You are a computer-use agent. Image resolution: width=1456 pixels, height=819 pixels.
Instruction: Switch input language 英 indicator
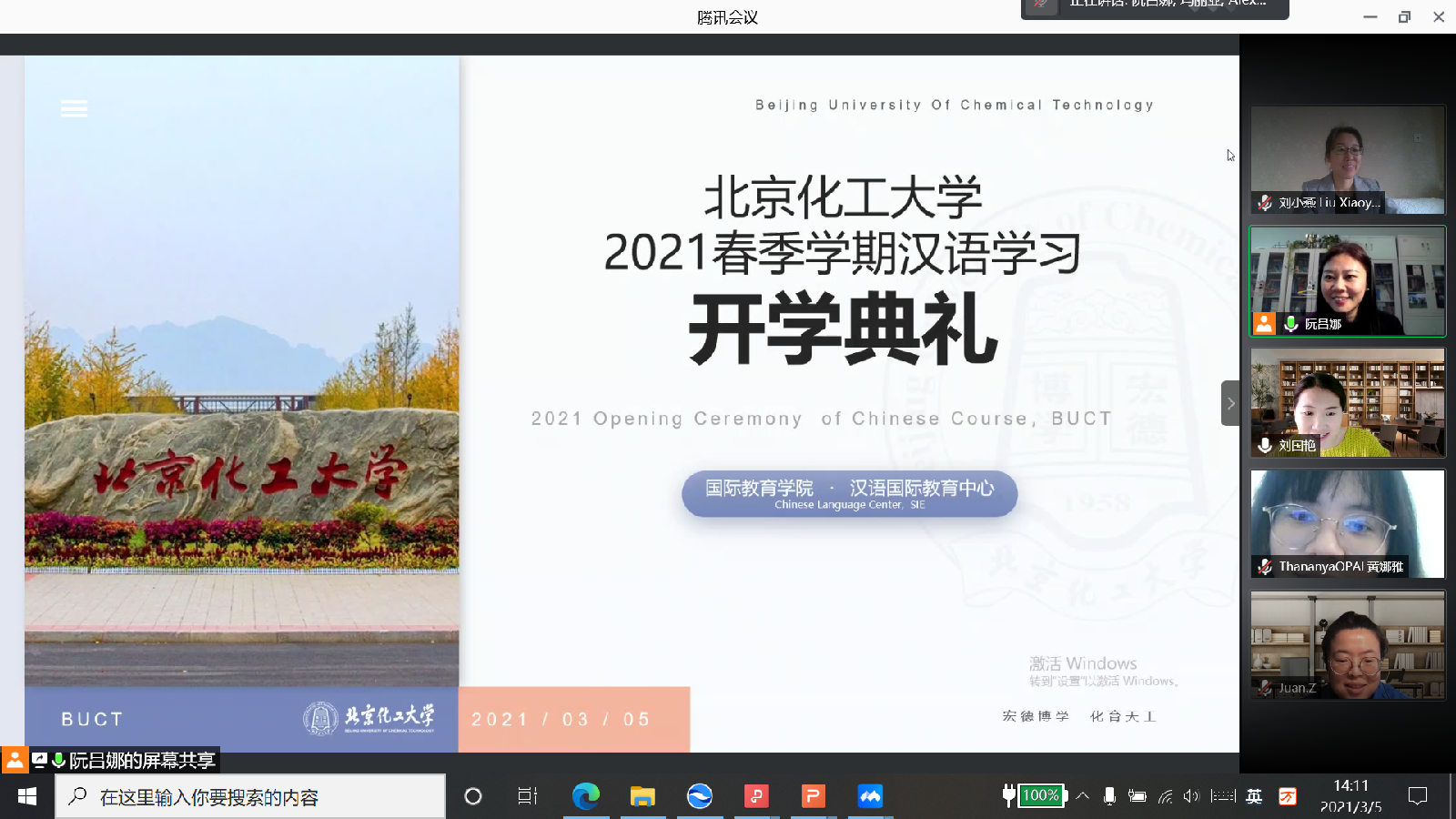click(x=1254, y=796)
